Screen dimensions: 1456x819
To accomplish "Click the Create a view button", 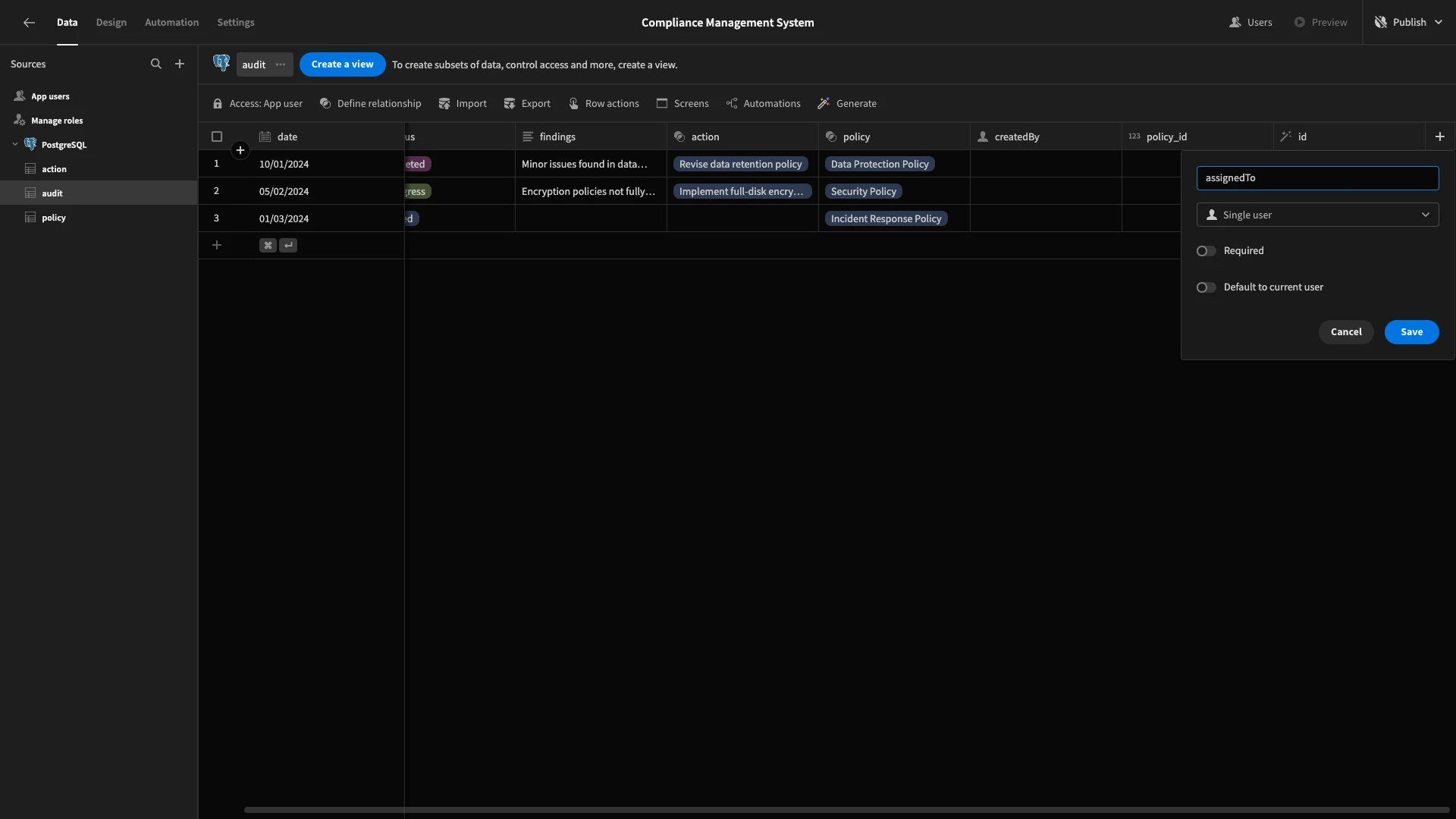I will coord(342,64).
